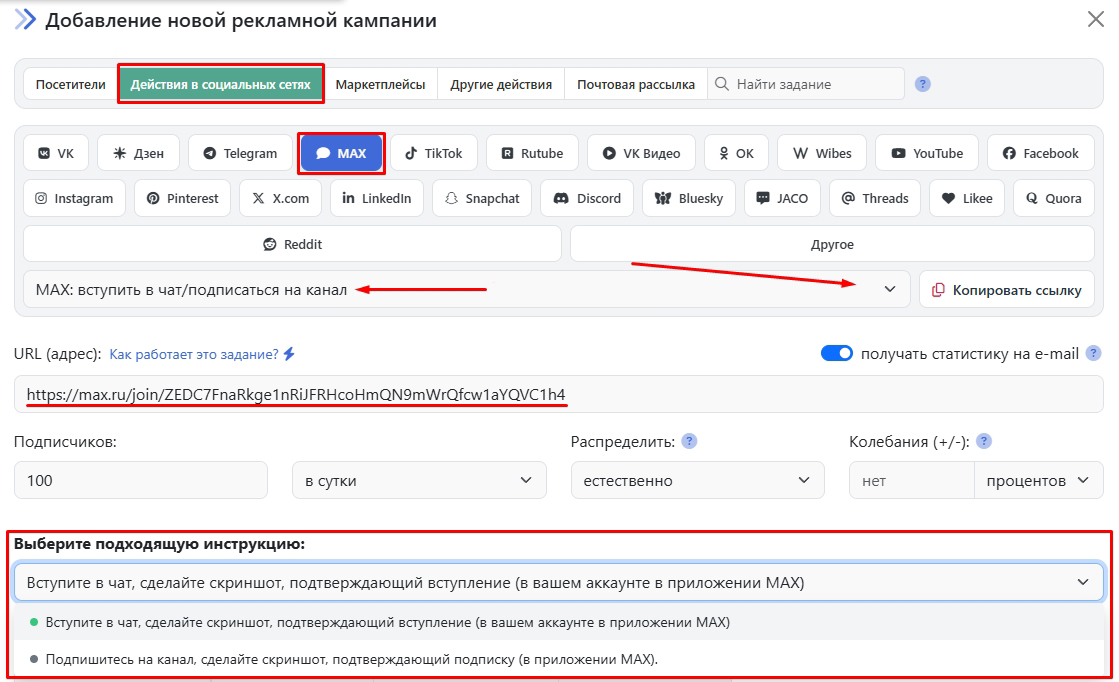This screenshot has height=682, width=1119.
Task: Expand the 'естественно' distribution dropdown
Action: click(697, 480)
